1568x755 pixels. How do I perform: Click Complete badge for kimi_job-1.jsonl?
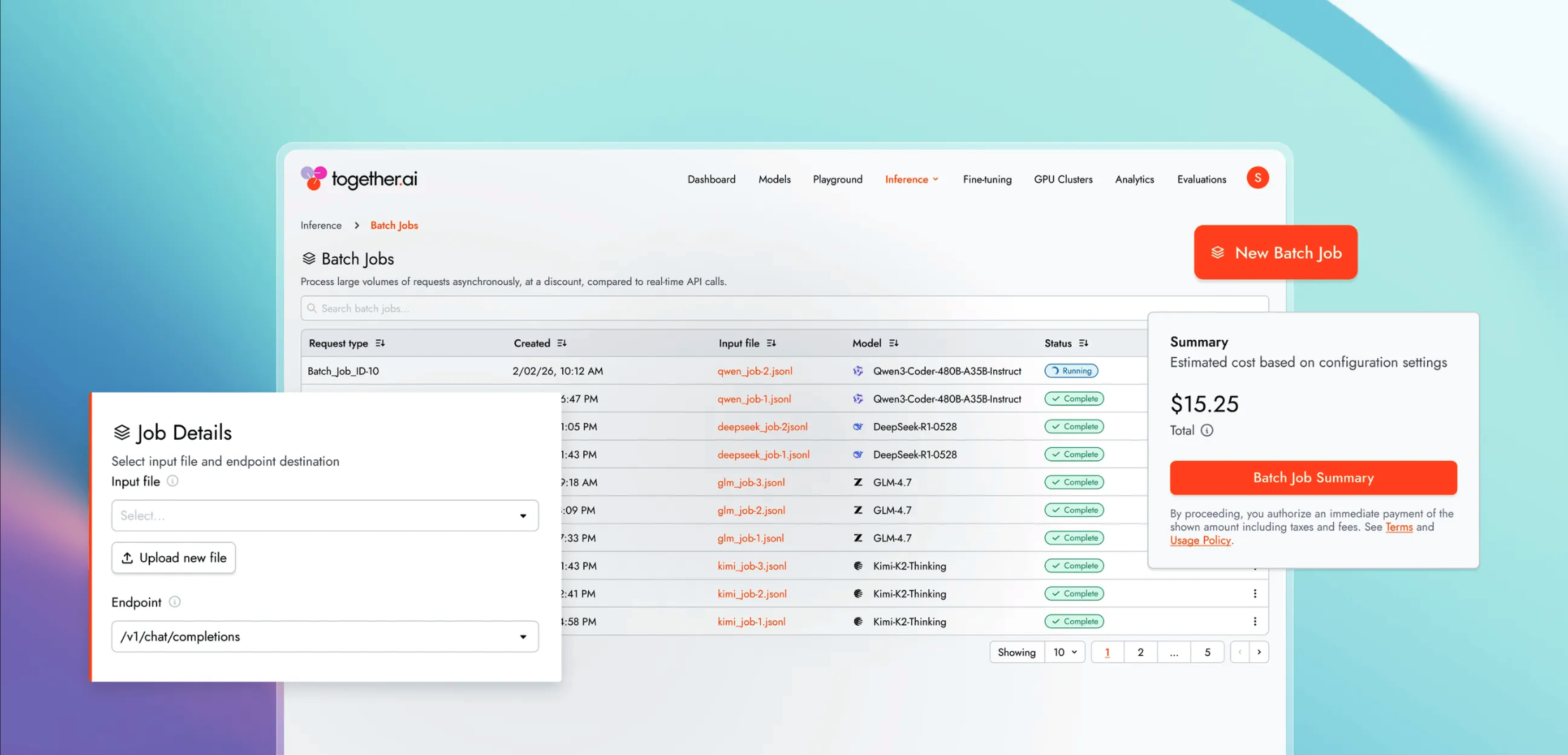coord(1074,622)
